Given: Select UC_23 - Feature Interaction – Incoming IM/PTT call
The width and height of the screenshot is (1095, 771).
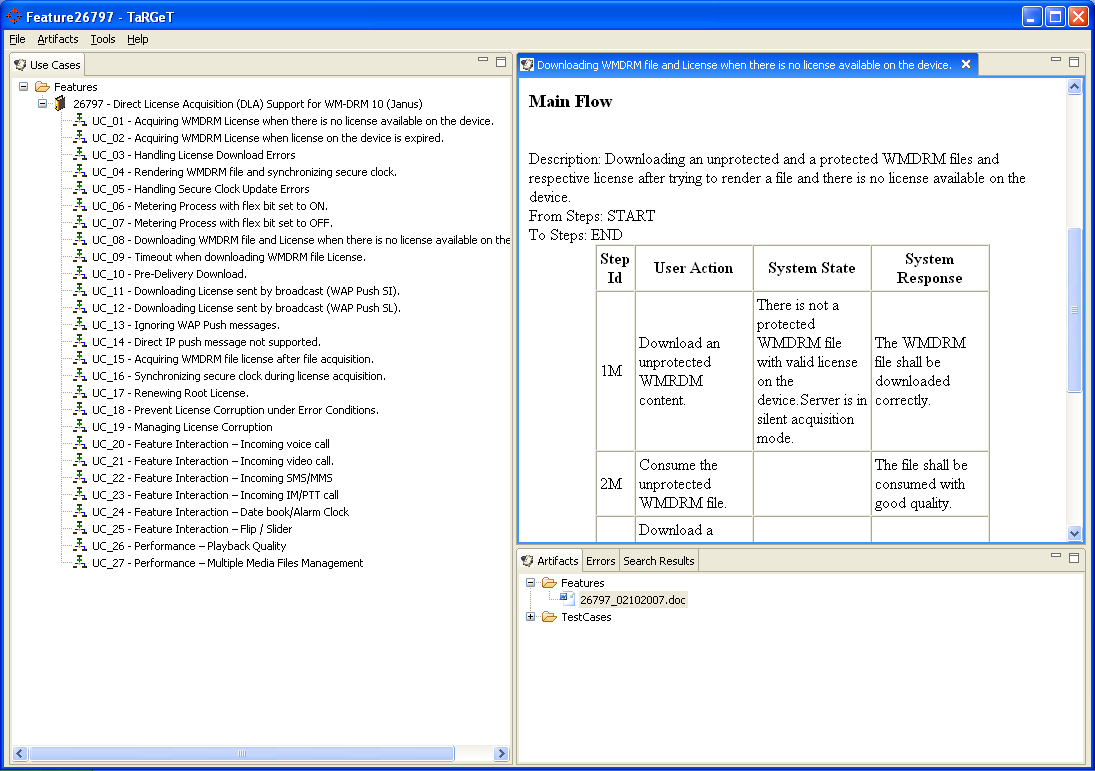Looking at the screenshot, I should (x=216, y=495).
